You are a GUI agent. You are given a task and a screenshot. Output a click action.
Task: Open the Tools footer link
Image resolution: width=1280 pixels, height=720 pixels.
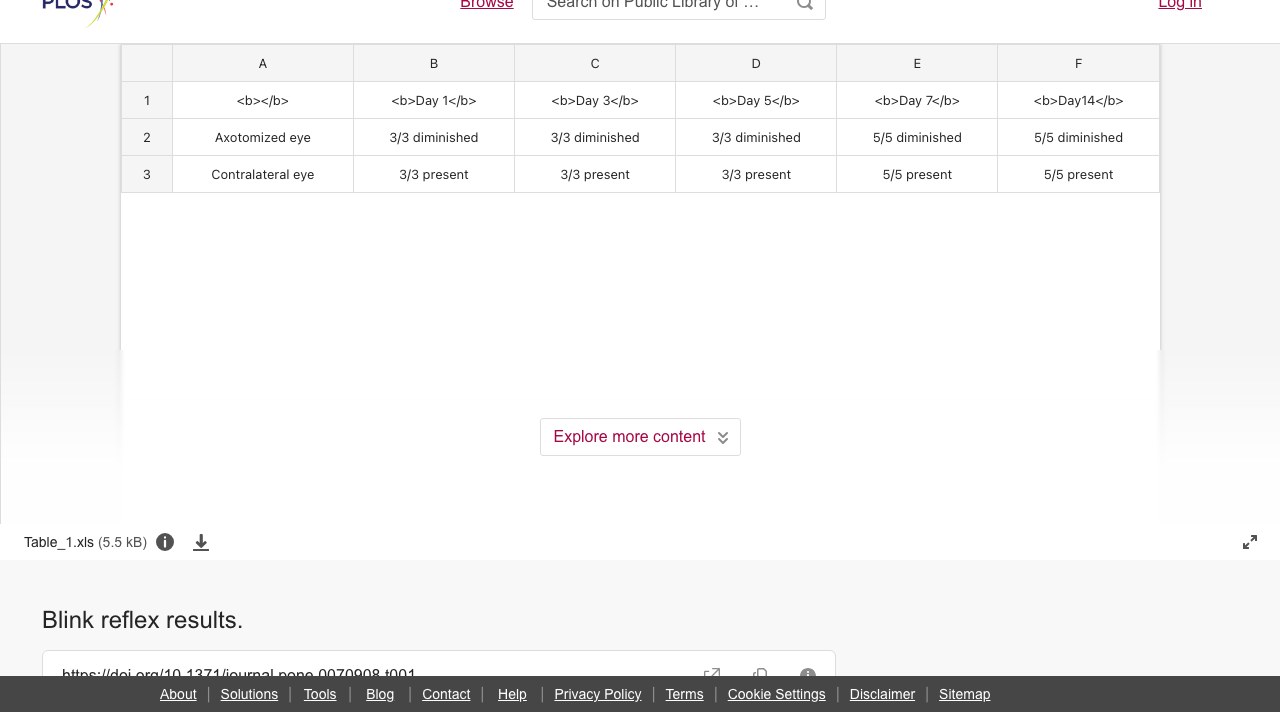(320, 694)
